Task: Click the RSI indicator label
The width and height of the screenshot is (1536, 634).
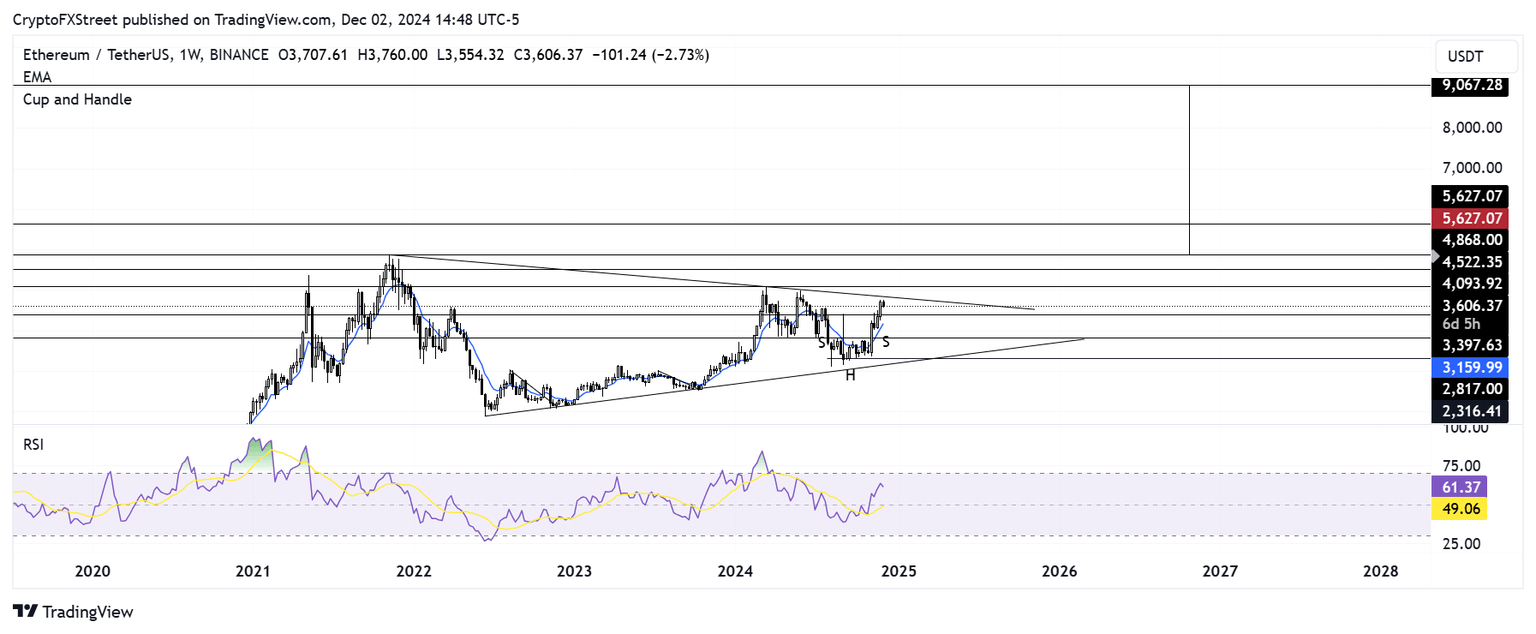Action: point(33,444)
